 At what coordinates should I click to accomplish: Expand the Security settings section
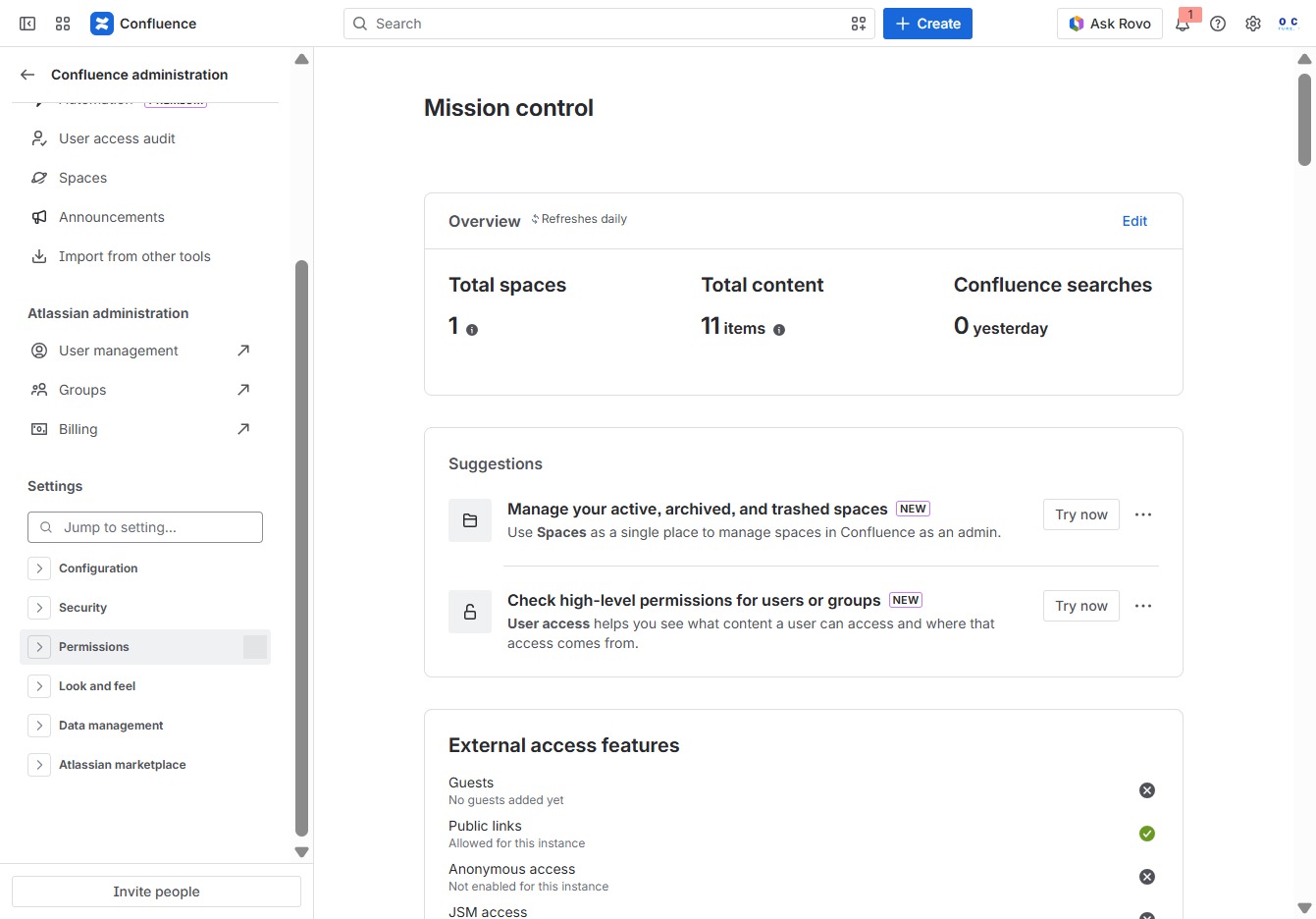[x=39, y=608]
